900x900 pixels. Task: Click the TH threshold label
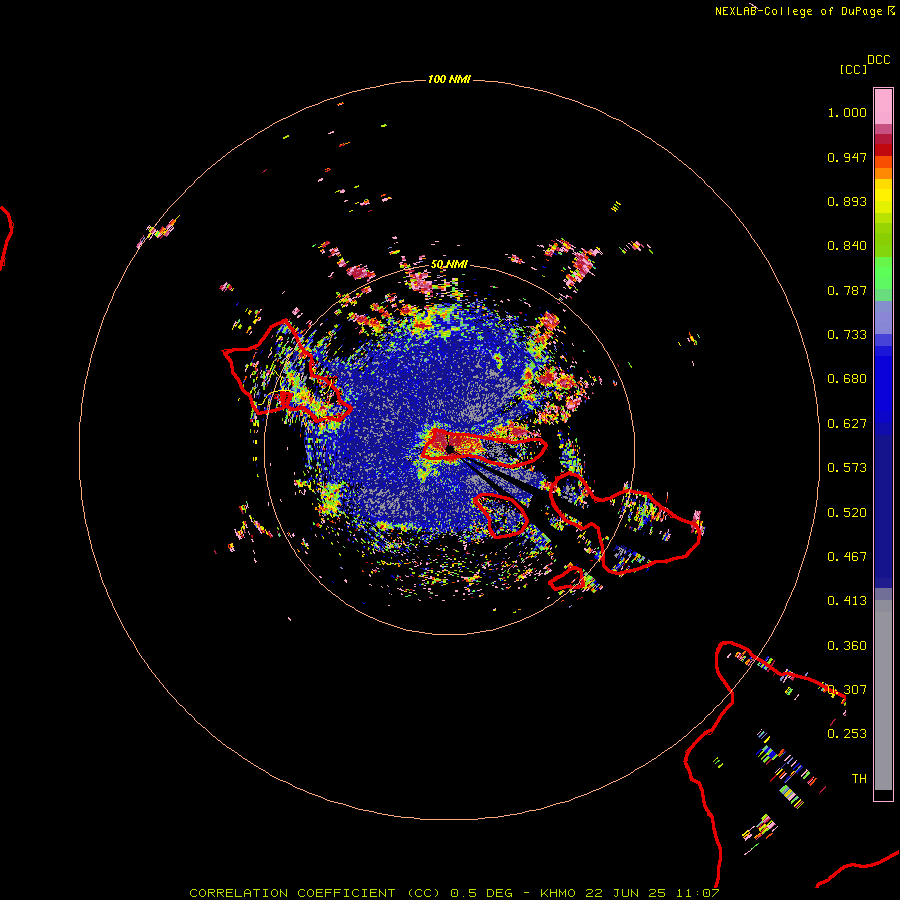pyautogui.click(x=859, y=778)
